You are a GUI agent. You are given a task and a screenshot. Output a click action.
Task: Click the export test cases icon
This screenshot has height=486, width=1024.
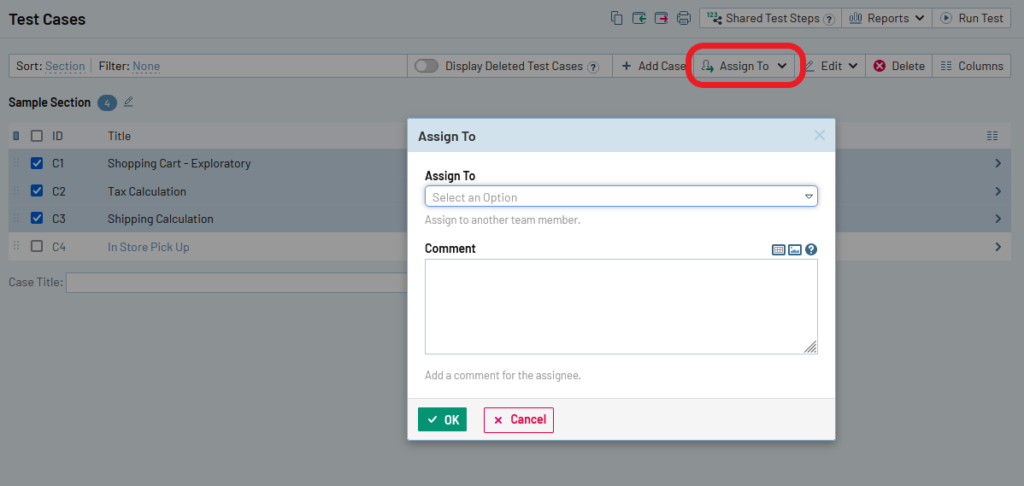click(x=661, y=18)
